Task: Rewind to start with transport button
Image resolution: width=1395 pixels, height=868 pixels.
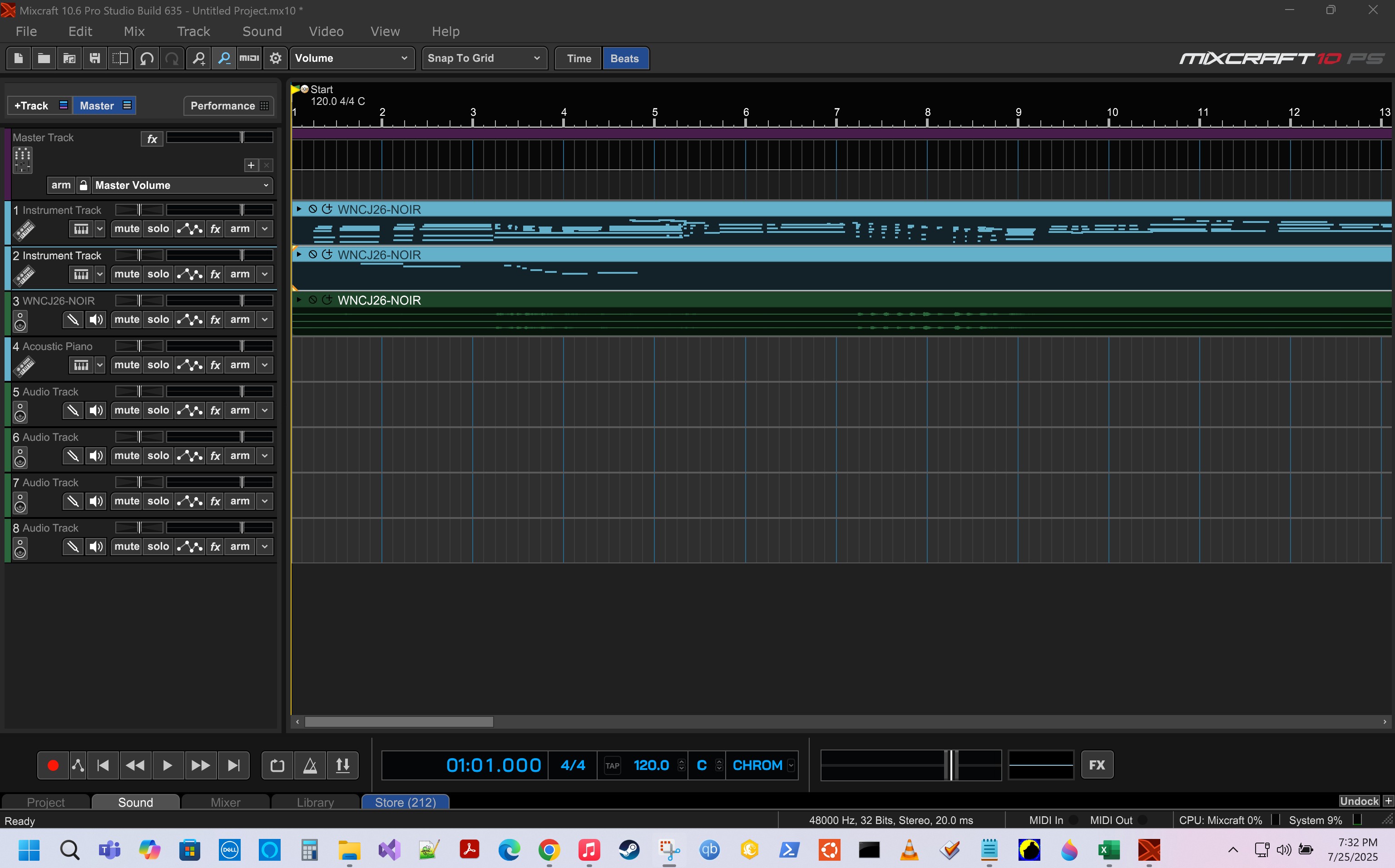Action: [x=104, y=765]
